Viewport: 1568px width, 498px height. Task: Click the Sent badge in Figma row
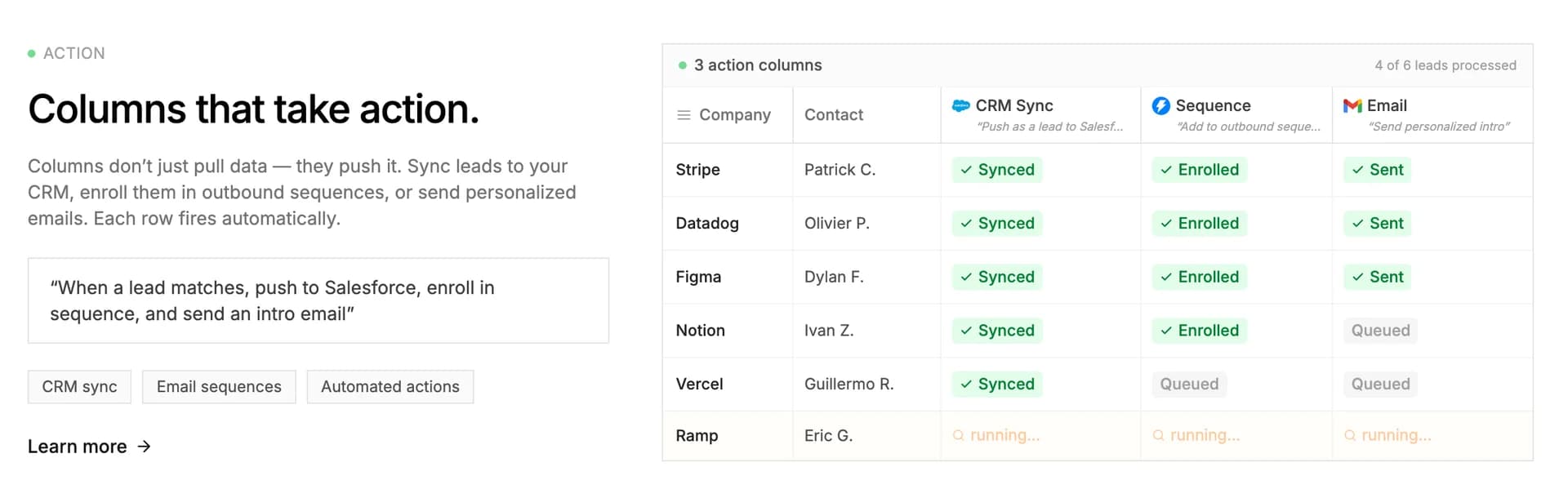click(1377, 277)
